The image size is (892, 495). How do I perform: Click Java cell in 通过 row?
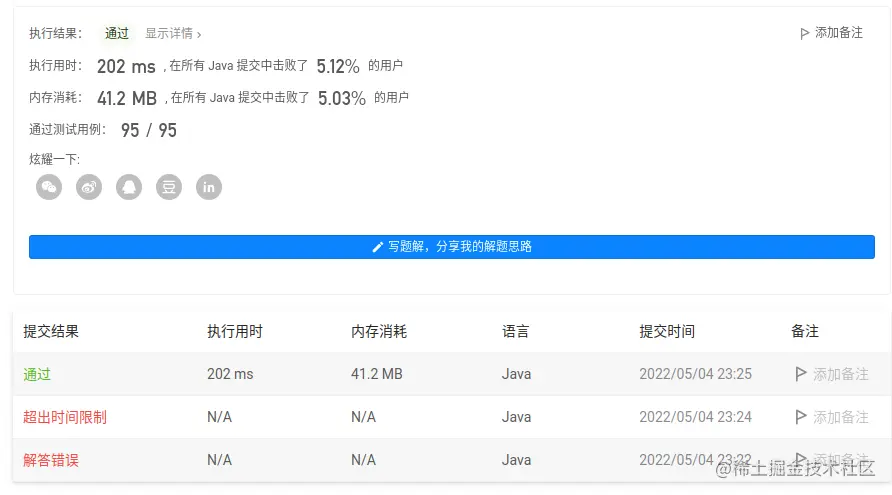pos(517,374)
